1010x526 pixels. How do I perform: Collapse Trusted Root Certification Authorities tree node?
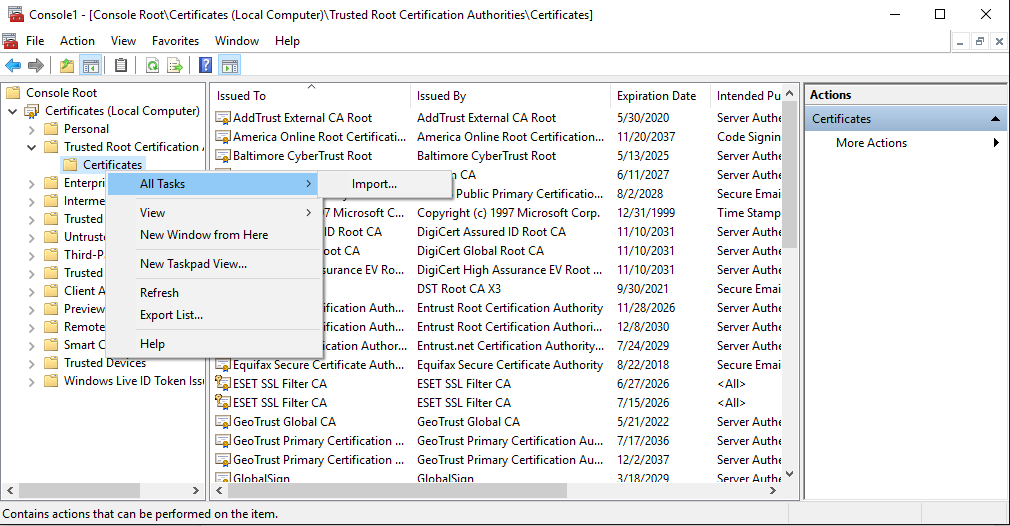[31, 147]
